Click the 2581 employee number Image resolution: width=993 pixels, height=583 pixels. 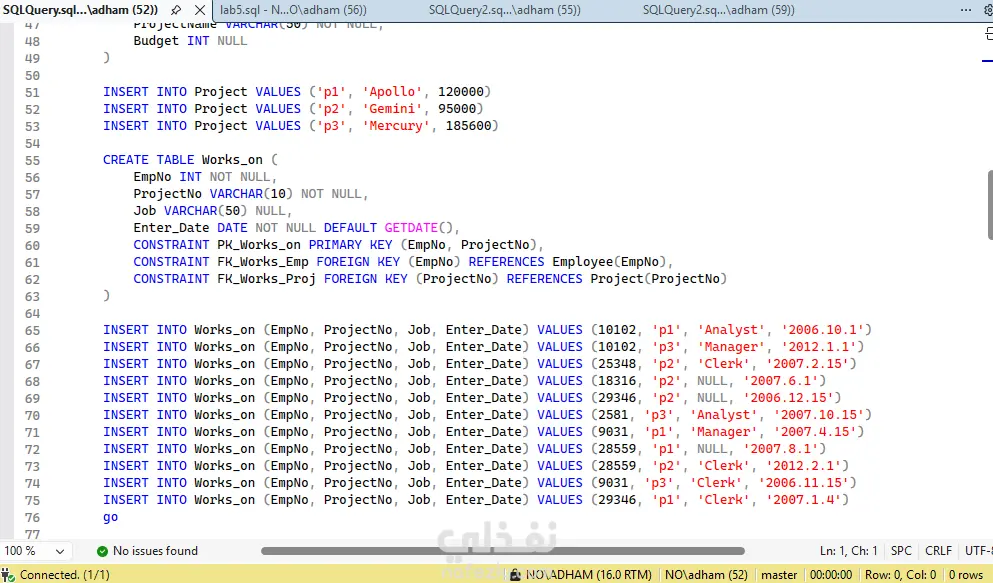click(613, 415)
